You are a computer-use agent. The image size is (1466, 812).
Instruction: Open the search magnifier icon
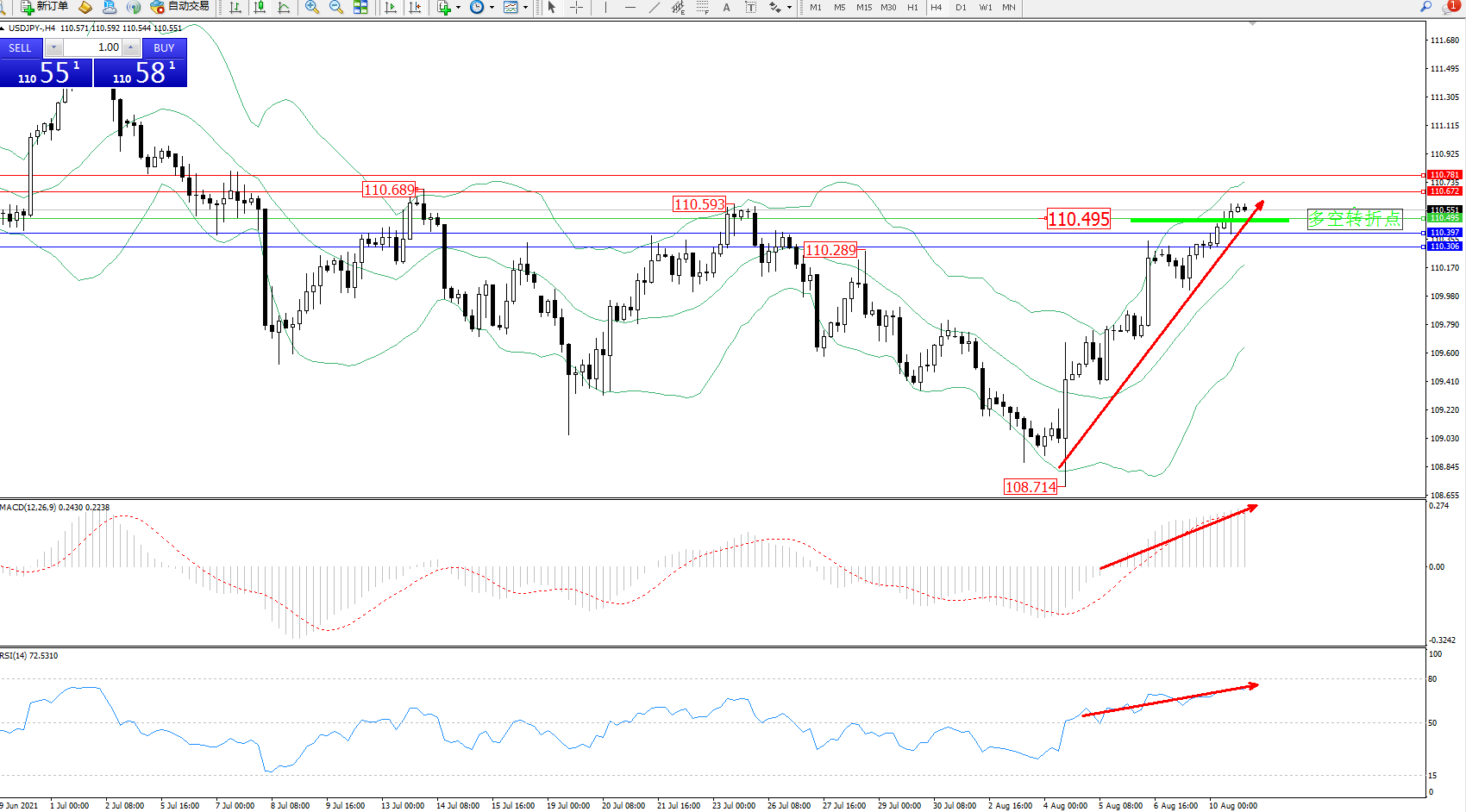click(1425, 7)
